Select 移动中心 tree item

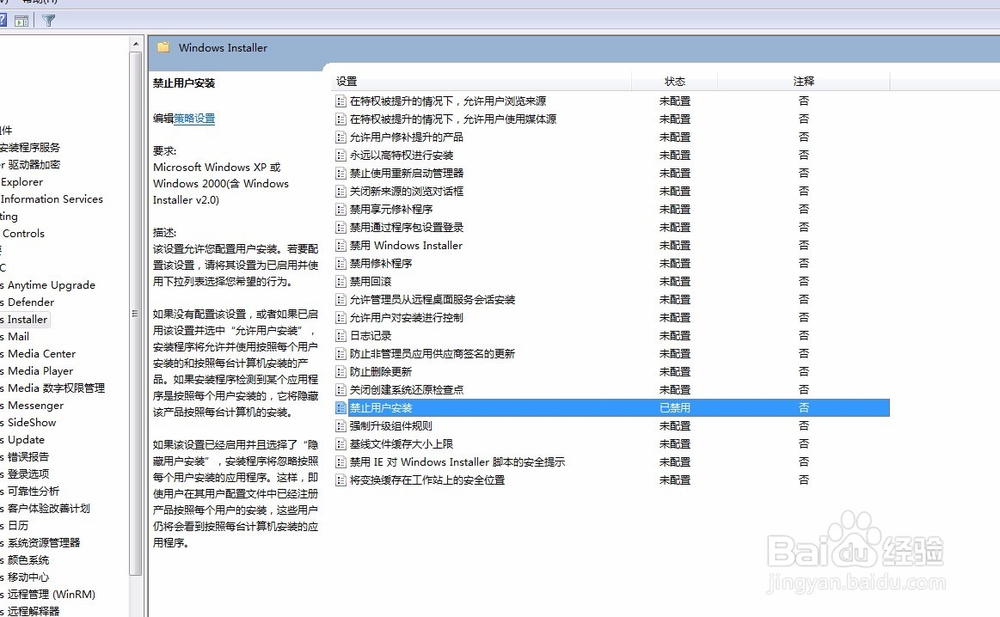tap(27, 577)
